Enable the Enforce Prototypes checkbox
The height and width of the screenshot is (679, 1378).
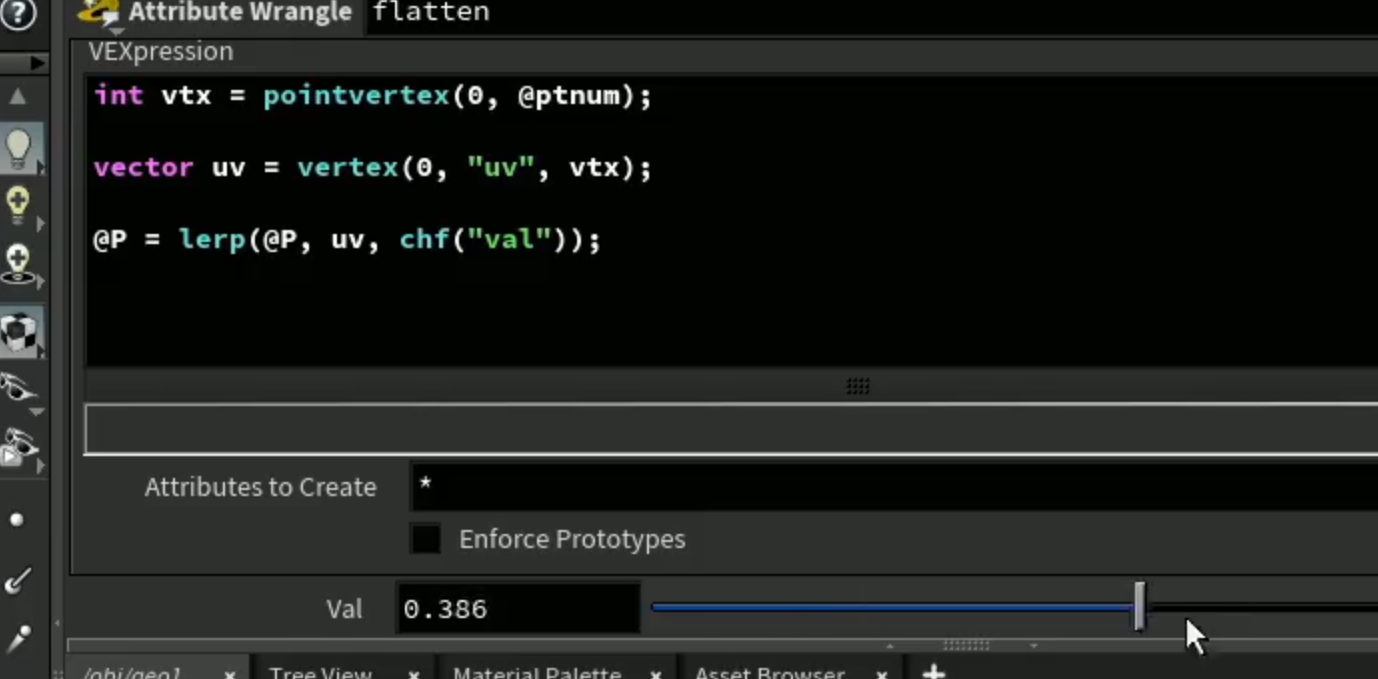point(426,539)
